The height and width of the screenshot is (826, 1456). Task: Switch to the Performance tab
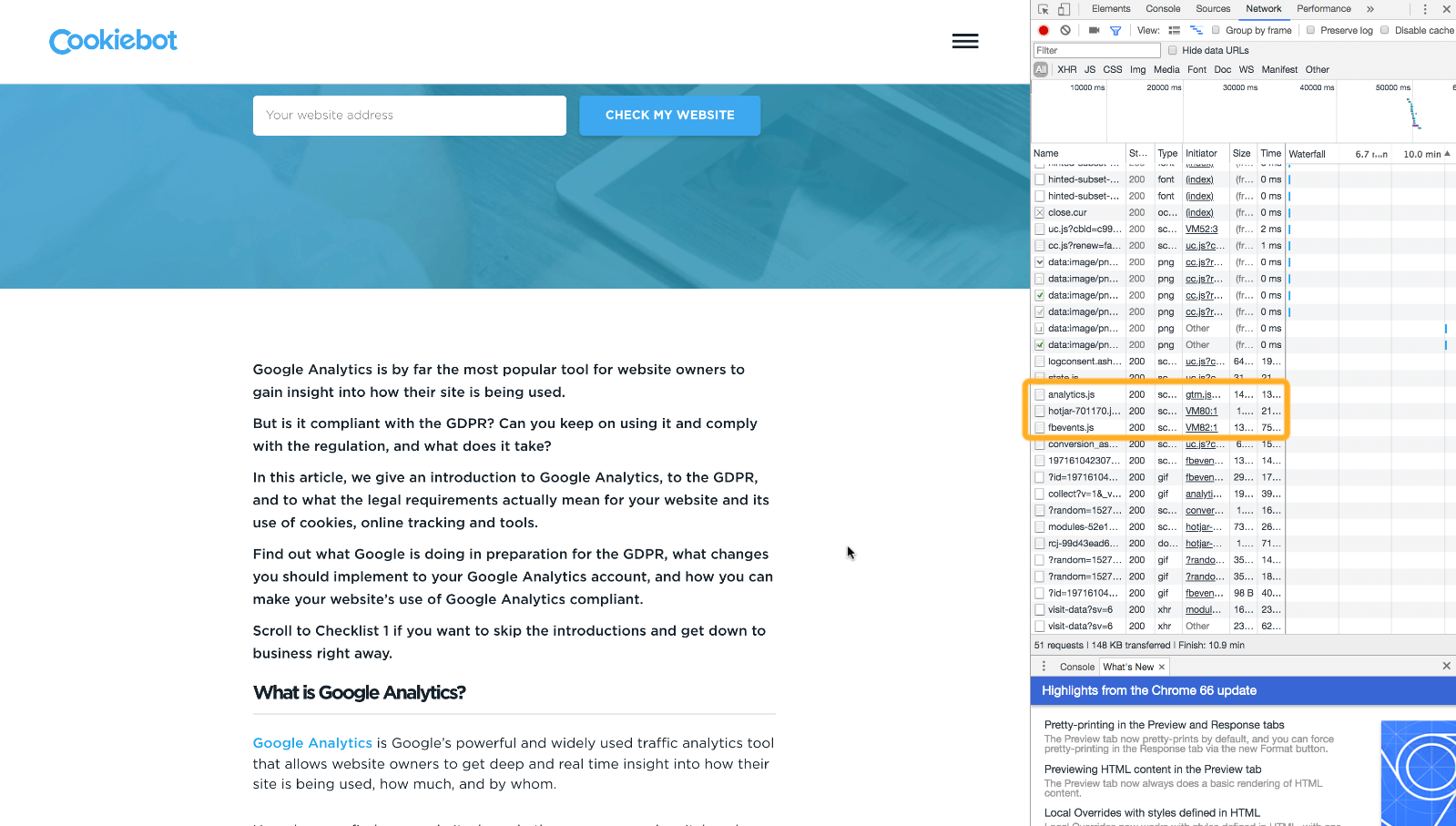(x=1324, y=9)
